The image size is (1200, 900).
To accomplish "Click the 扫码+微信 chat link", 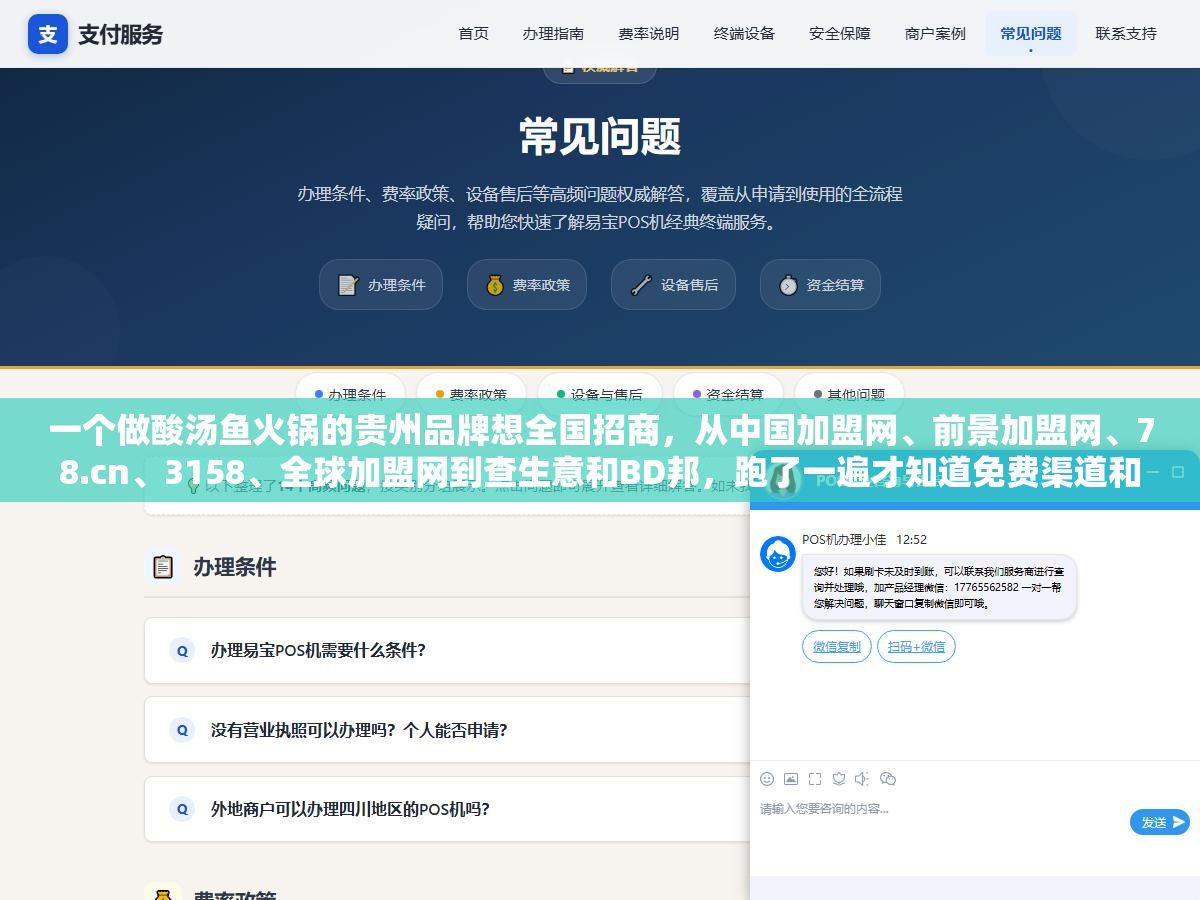I will coord(916,646).
